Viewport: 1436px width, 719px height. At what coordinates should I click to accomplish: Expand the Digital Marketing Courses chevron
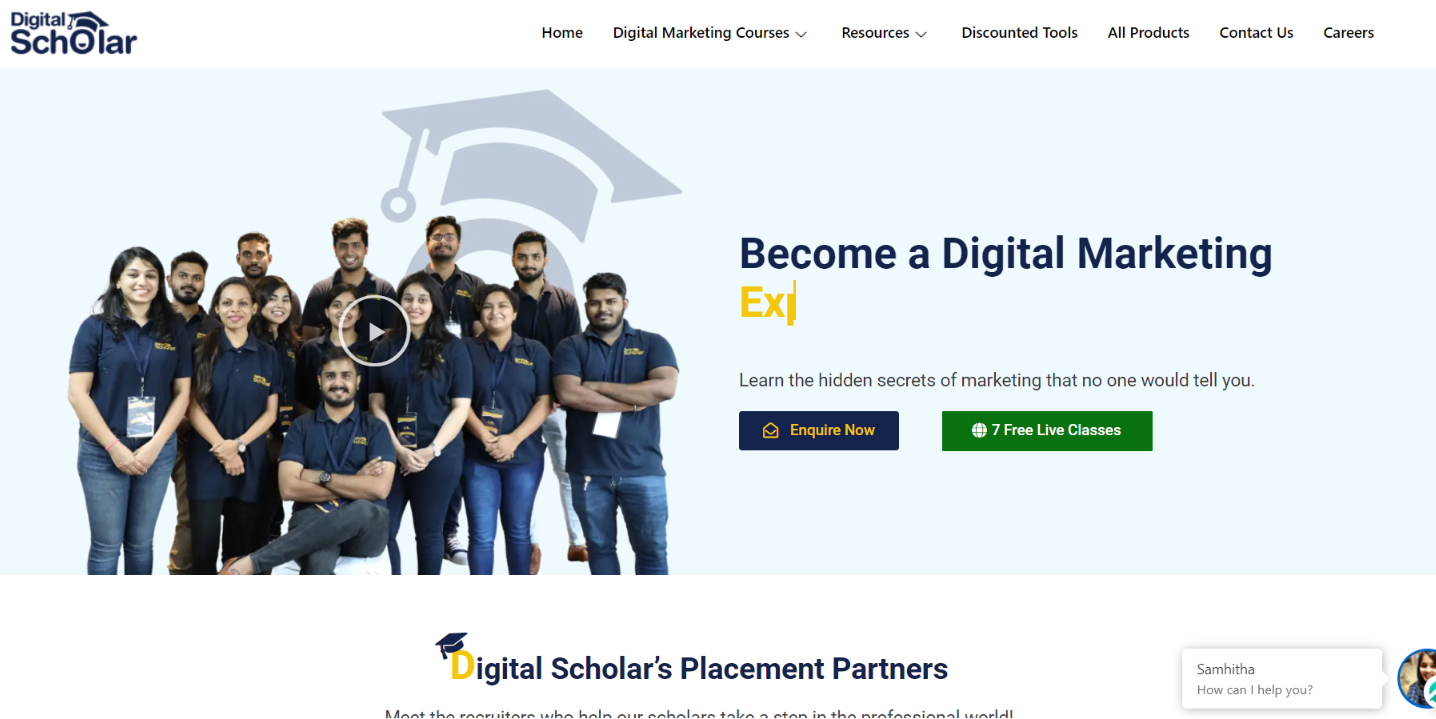(x=801, y=34)
